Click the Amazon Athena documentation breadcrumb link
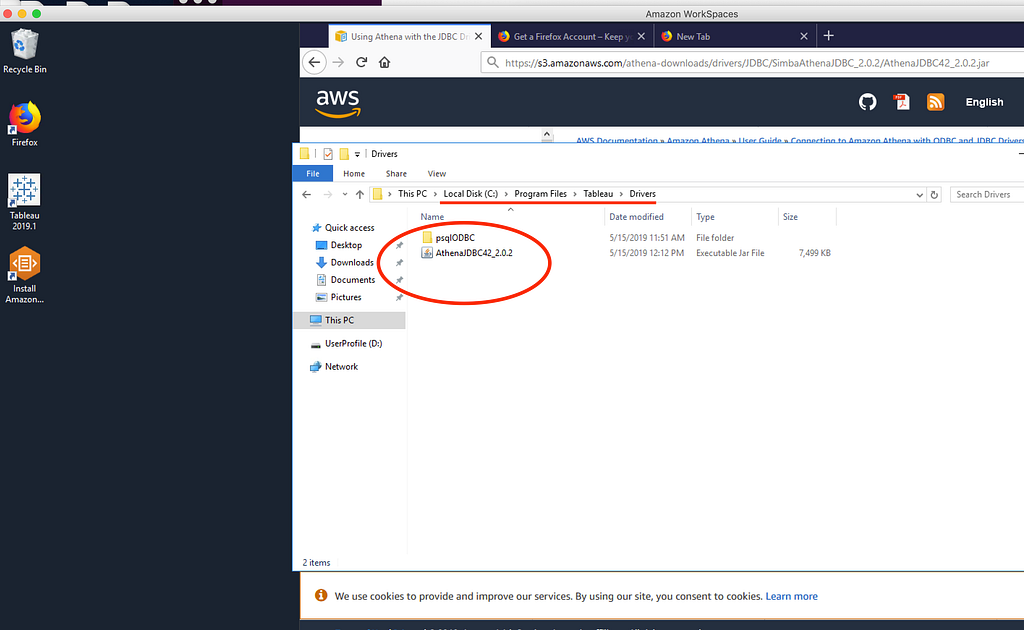The height and width of the screenshot is (630, 1024). coord(697,140)
